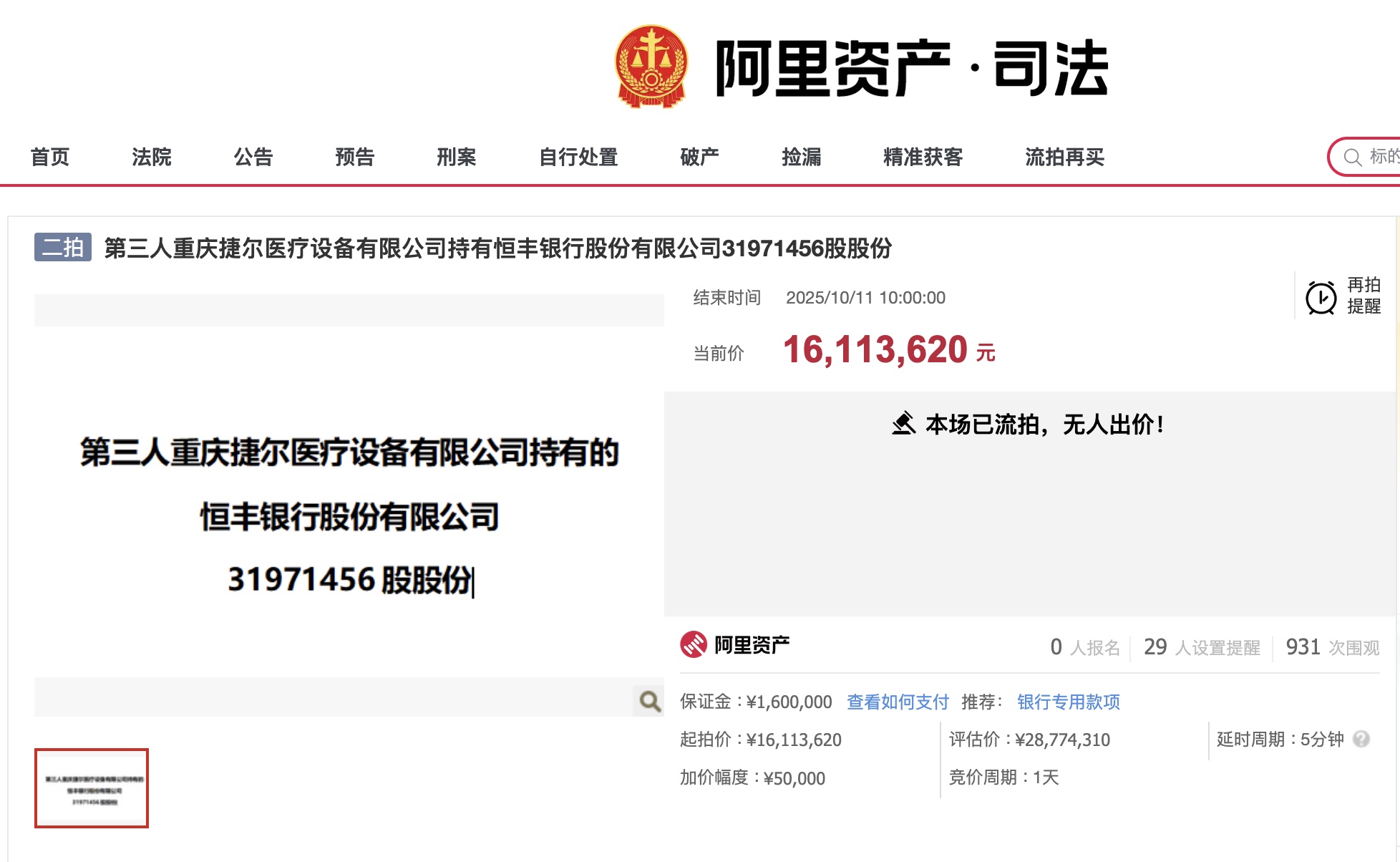Switch to the 破产 section

coord(699,157)
